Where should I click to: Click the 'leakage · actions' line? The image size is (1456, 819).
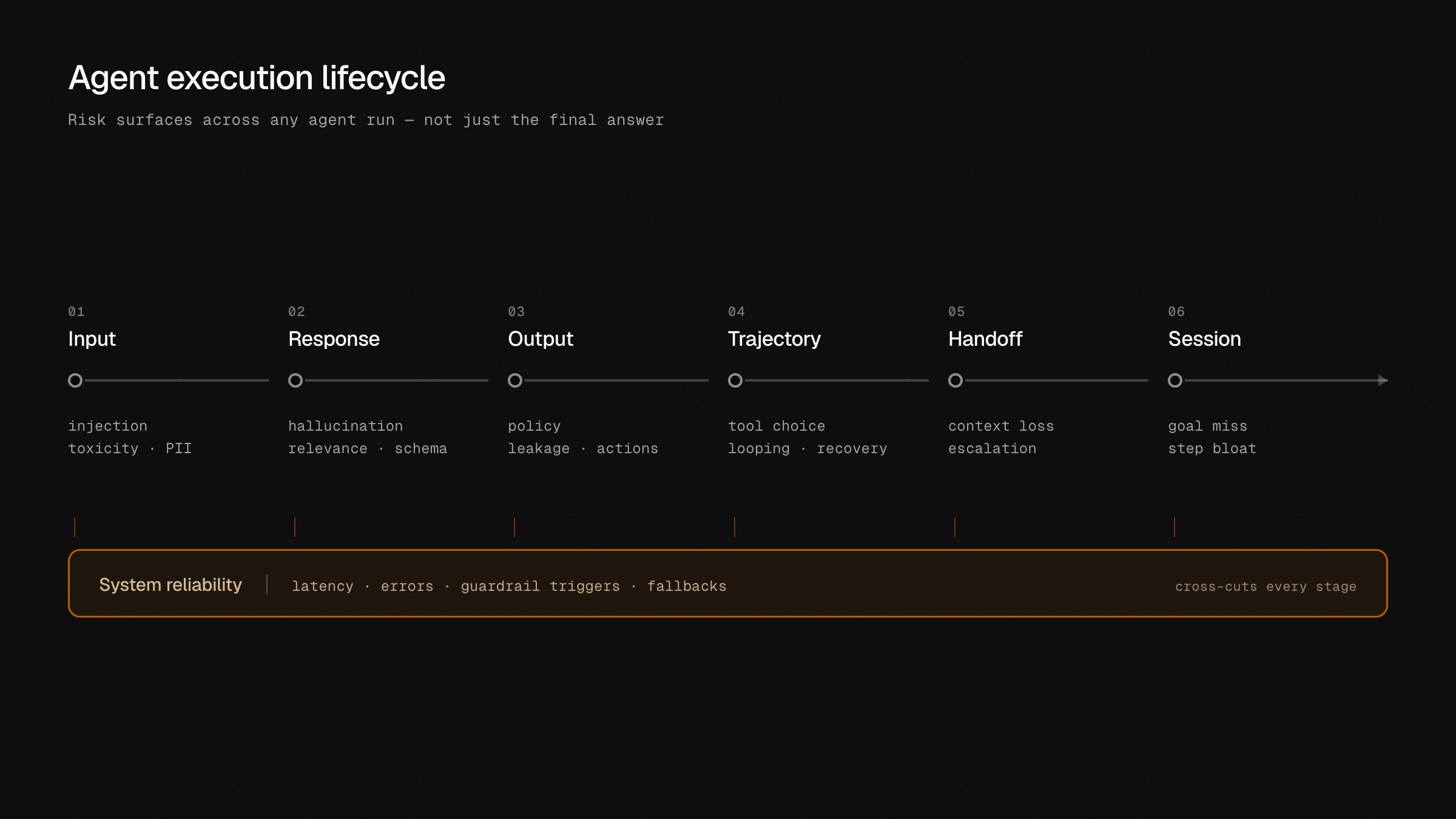click(x=583, y=449)
